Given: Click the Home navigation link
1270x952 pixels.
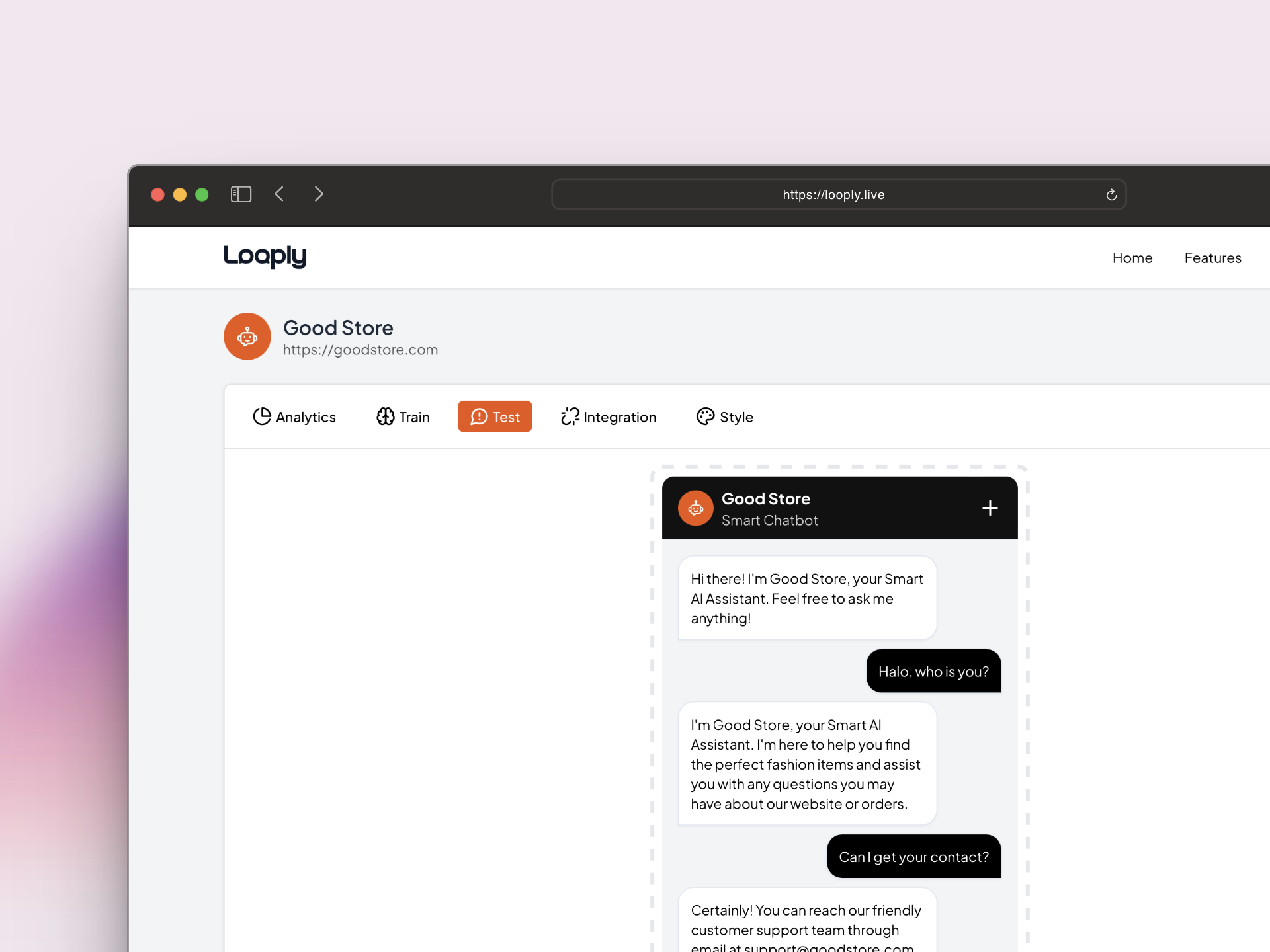Looking at the screenshot, I should (x=1132, y=258).
